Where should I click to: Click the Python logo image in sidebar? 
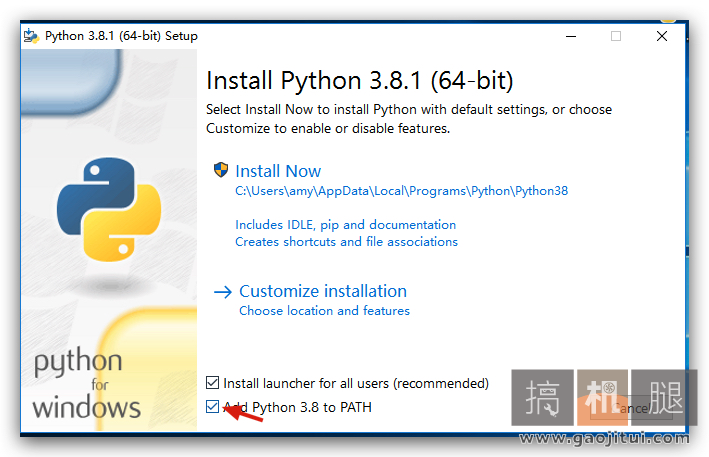(x=109, y=209)
